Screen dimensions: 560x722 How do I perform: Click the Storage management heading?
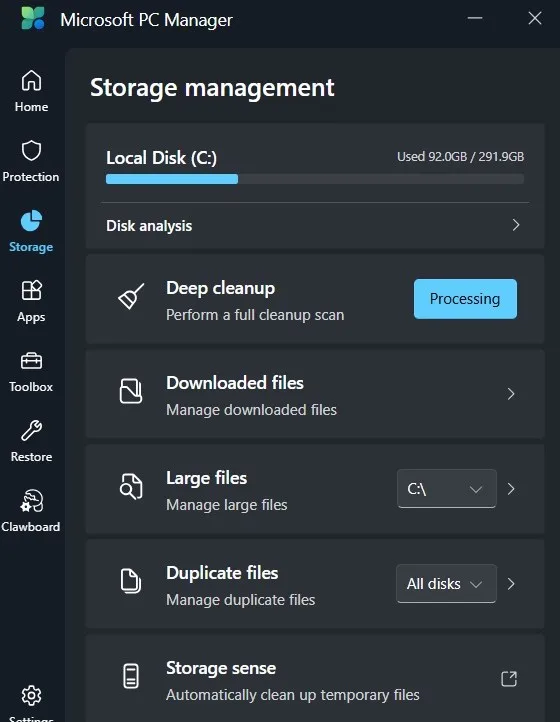[212, 87]
